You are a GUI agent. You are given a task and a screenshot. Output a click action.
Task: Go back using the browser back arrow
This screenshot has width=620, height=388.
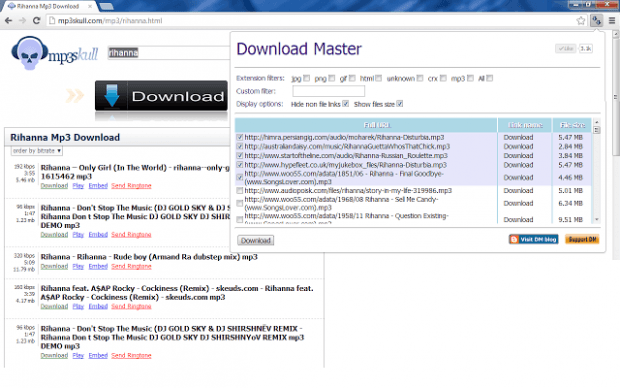(x=8, y=21)
